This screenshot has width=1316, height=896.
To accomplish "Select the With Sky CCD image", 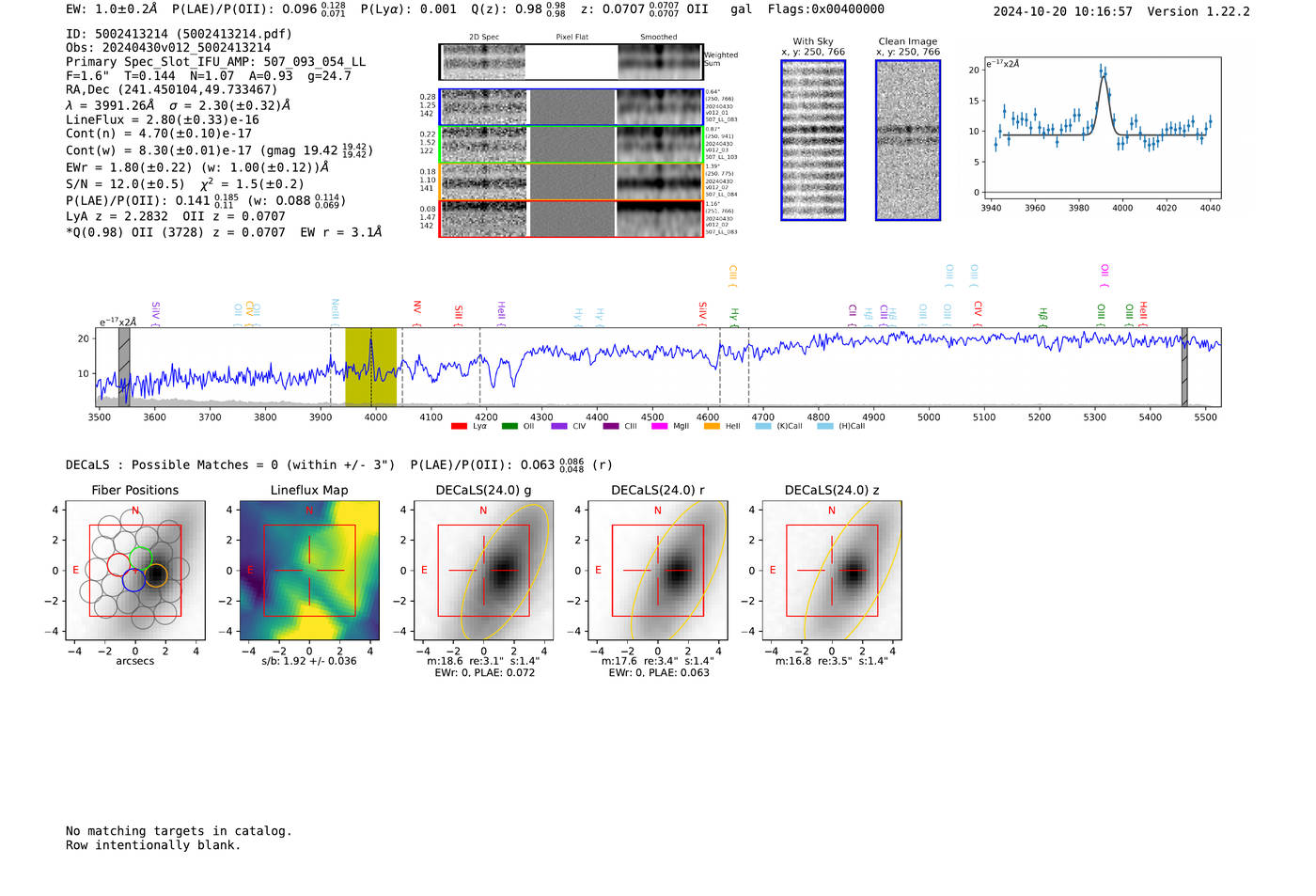I will point(813,140).
